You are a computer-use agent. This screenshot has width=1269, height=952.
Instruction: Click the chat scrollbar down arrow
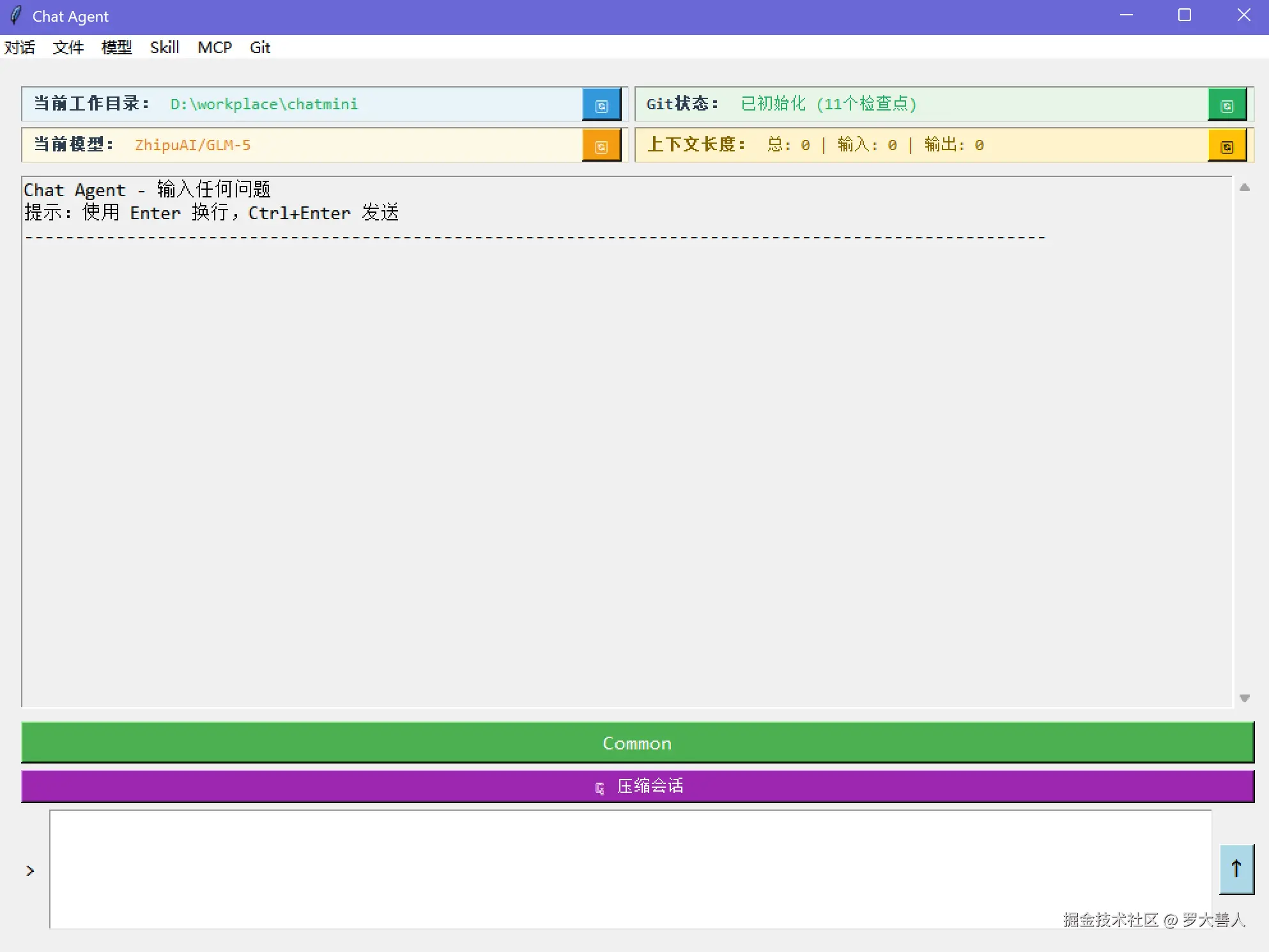tap(1244, 698)
